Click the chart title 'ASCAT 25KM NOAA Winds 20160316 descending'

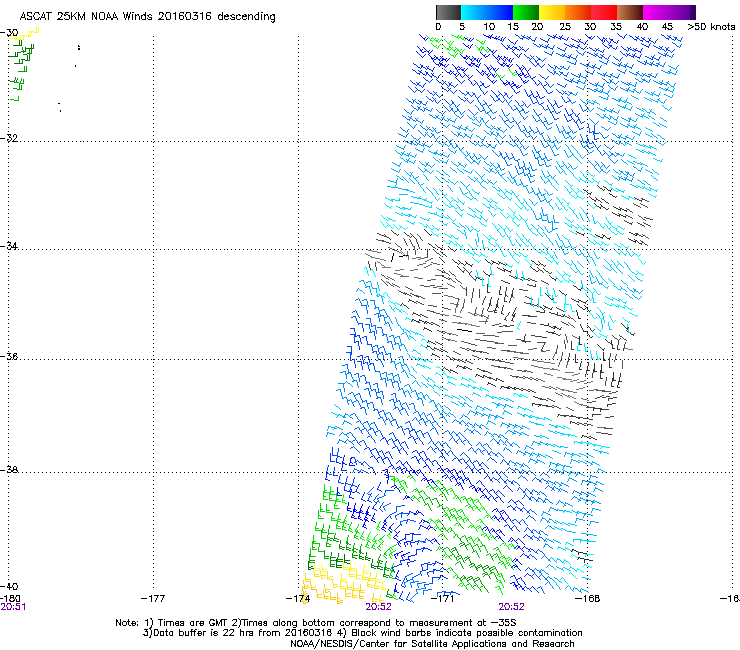point(147,16)
